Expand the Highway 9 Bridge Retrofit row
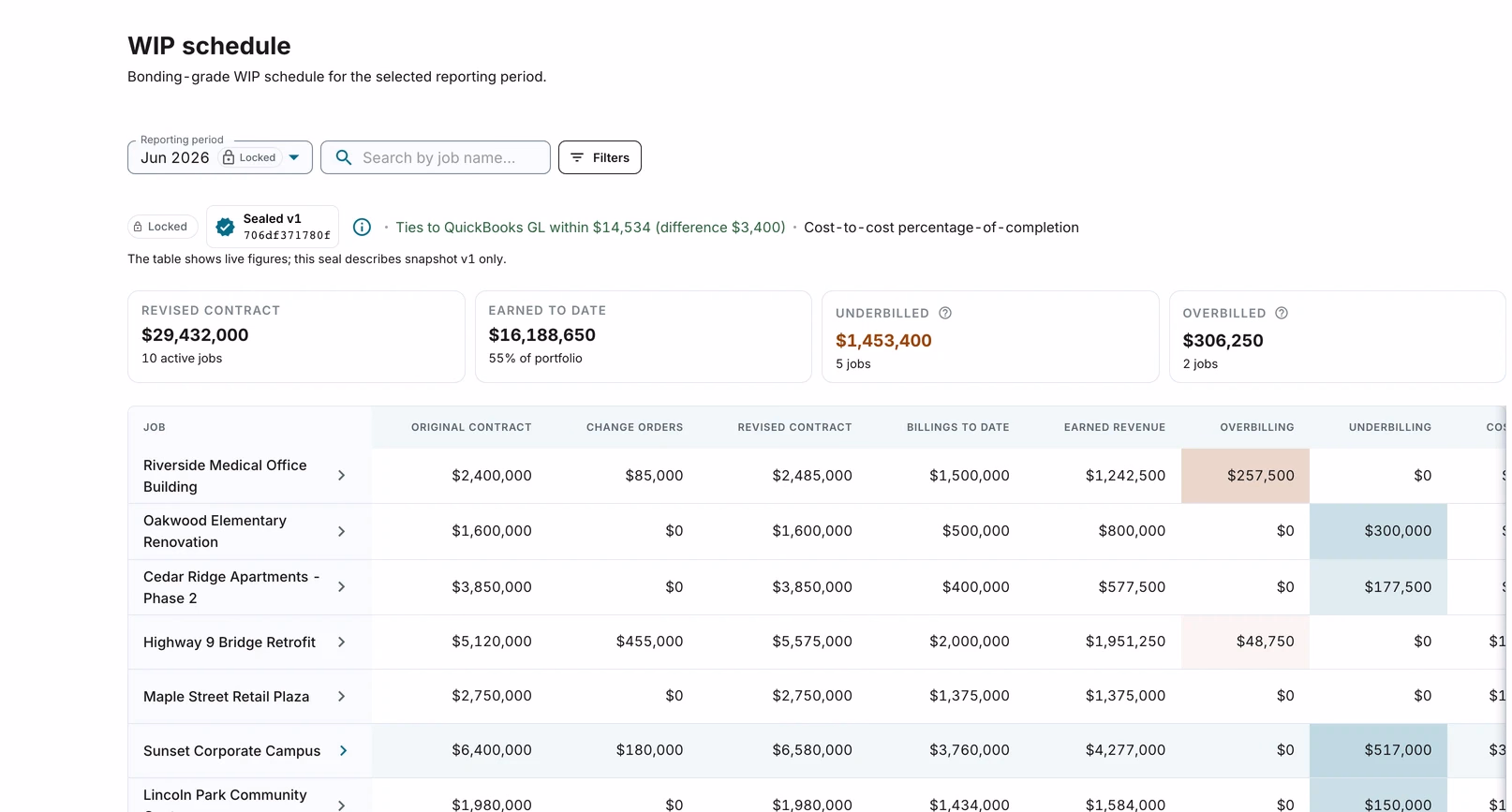This screenshot has width=1512, height=812. click(342, 642)
